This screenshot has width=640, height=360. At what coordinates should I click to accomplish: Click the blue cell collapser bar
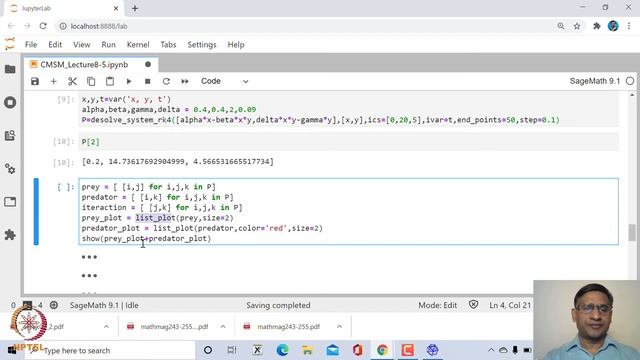click(x=36, y=211)
